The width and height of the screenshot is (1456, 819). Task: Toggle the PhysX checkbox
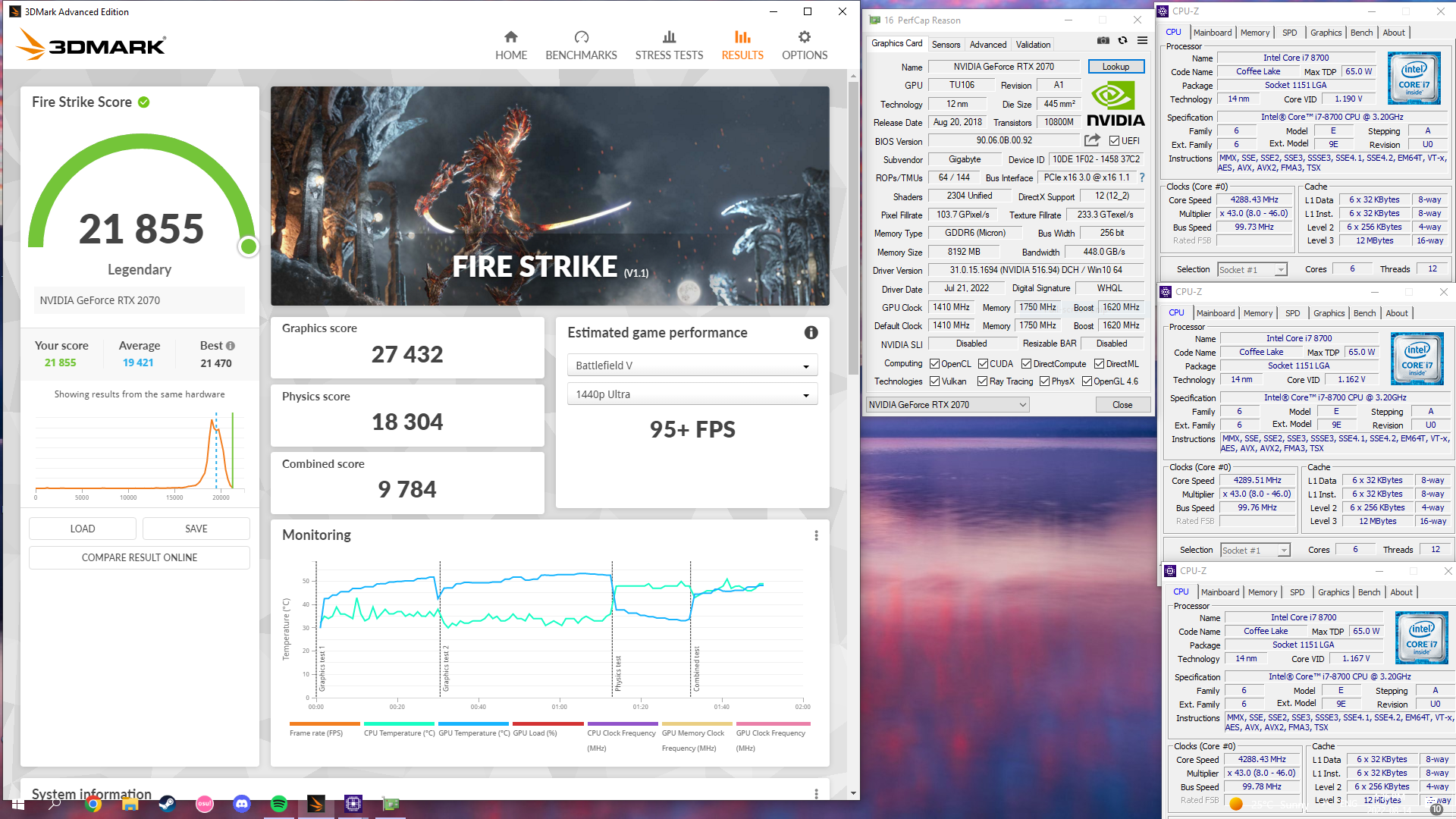click(1044, 381)
